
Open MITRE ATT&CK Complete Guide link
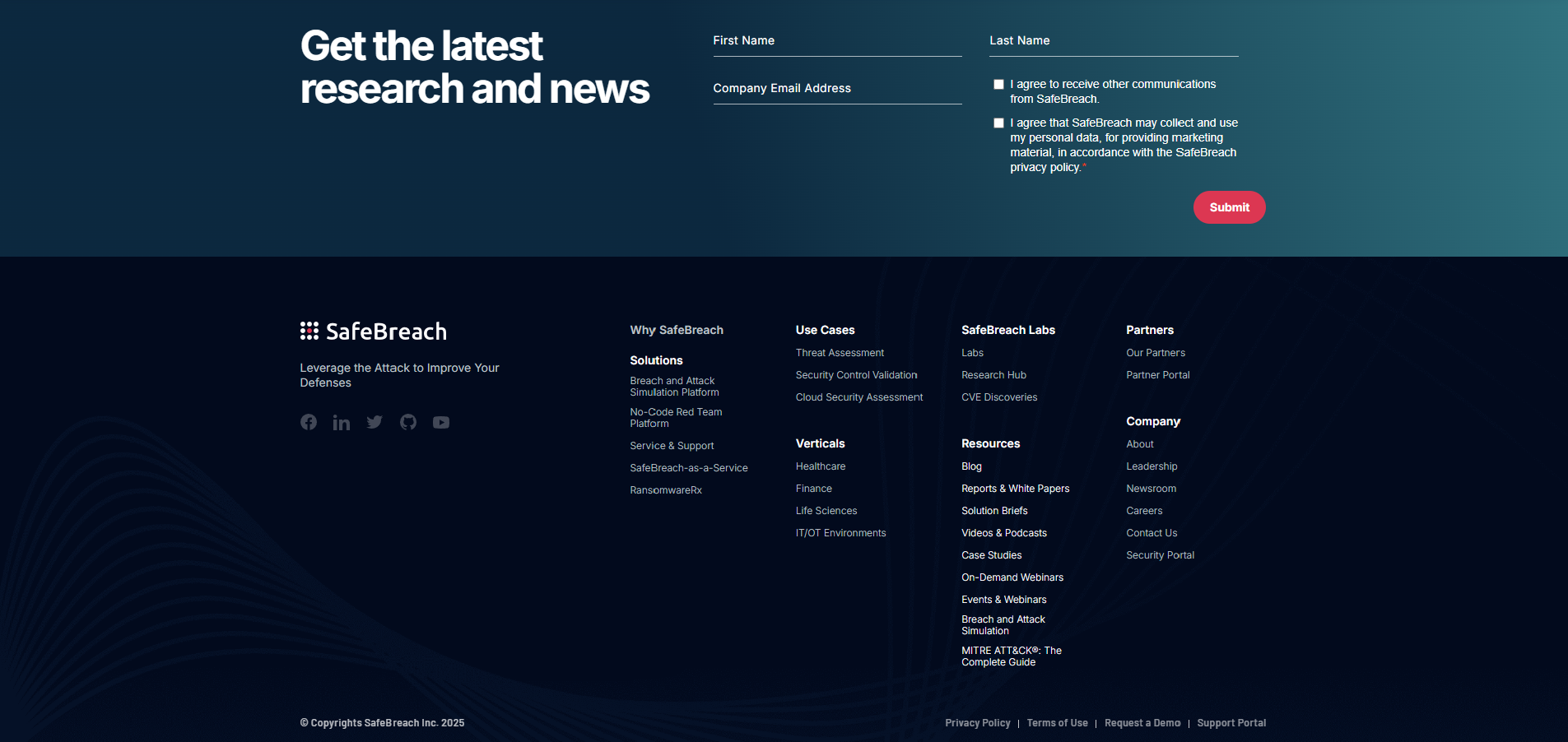coord(1012,656)
